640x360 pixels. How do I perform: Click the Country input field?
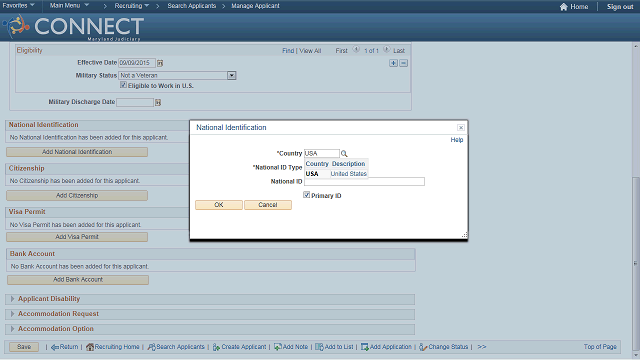pyautogui.click(x=322, y=153)
